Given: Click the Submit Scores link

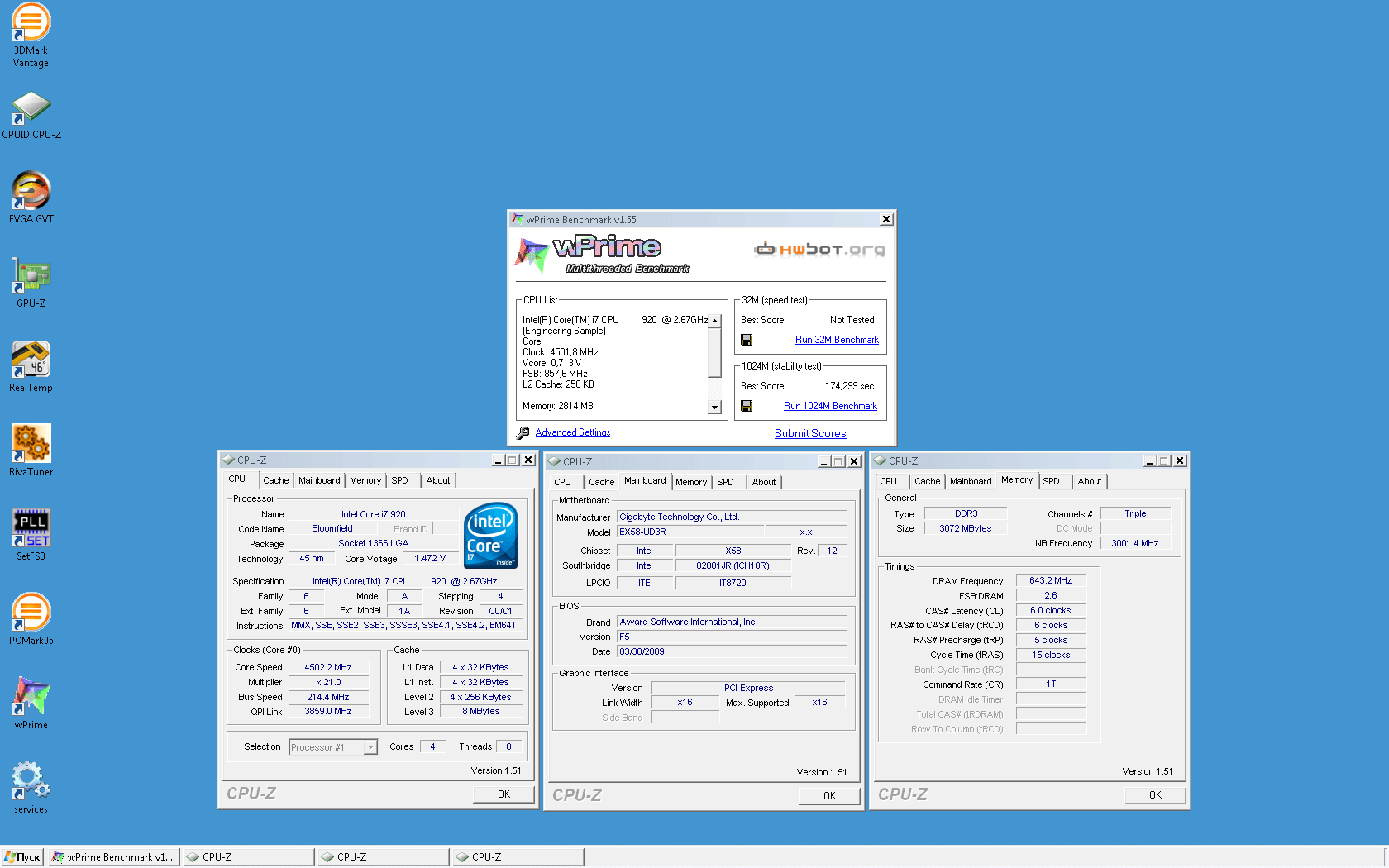Looking at the screenshot, I should point(810,433).
